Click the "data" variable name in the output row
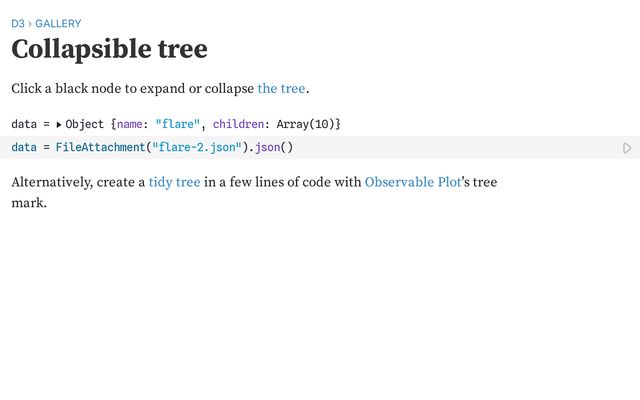640x400 pixels. tap(24, 124)
